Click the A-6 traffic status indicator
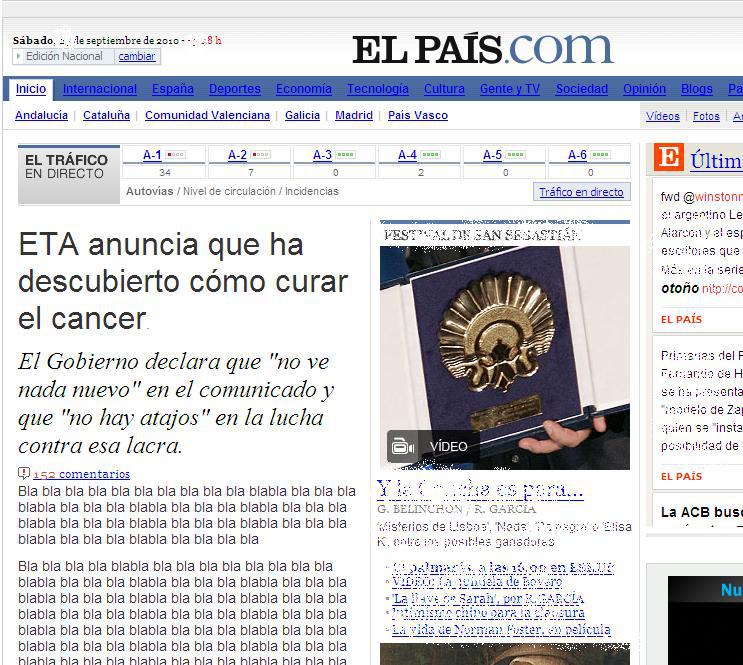Image resolution: width=743 pixels, height=665 pixels. pos(602,156)
